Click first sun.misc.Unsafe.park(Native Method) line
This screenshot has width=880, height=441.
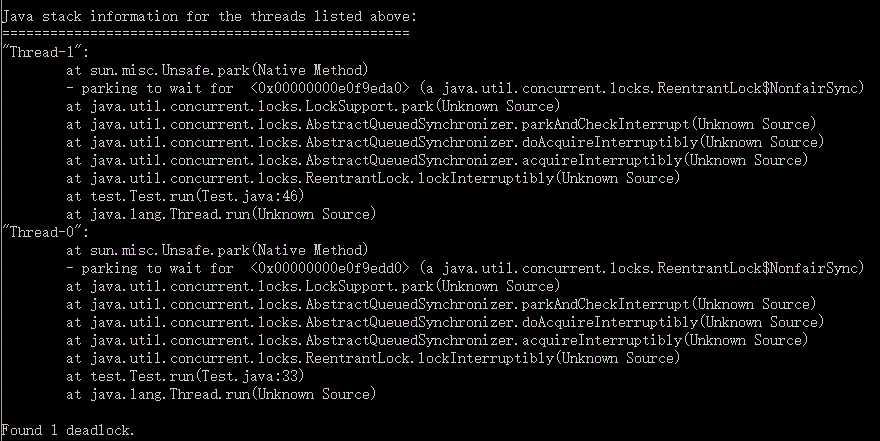(217, 70)
